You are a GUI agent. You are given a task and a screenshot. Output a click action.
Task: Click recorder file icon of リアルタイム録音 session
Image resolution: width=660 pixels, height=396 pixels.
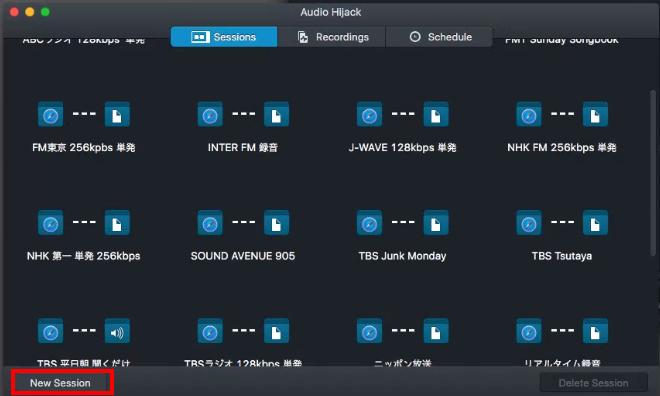pos(595,332)
